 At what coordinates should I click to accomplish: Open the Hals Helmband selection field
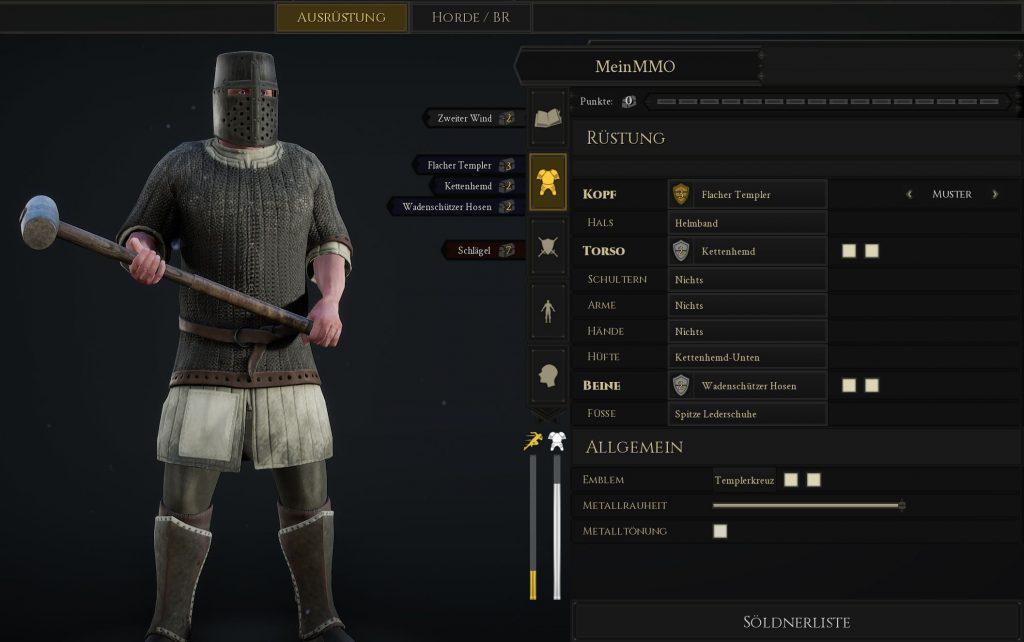point(748,223)
